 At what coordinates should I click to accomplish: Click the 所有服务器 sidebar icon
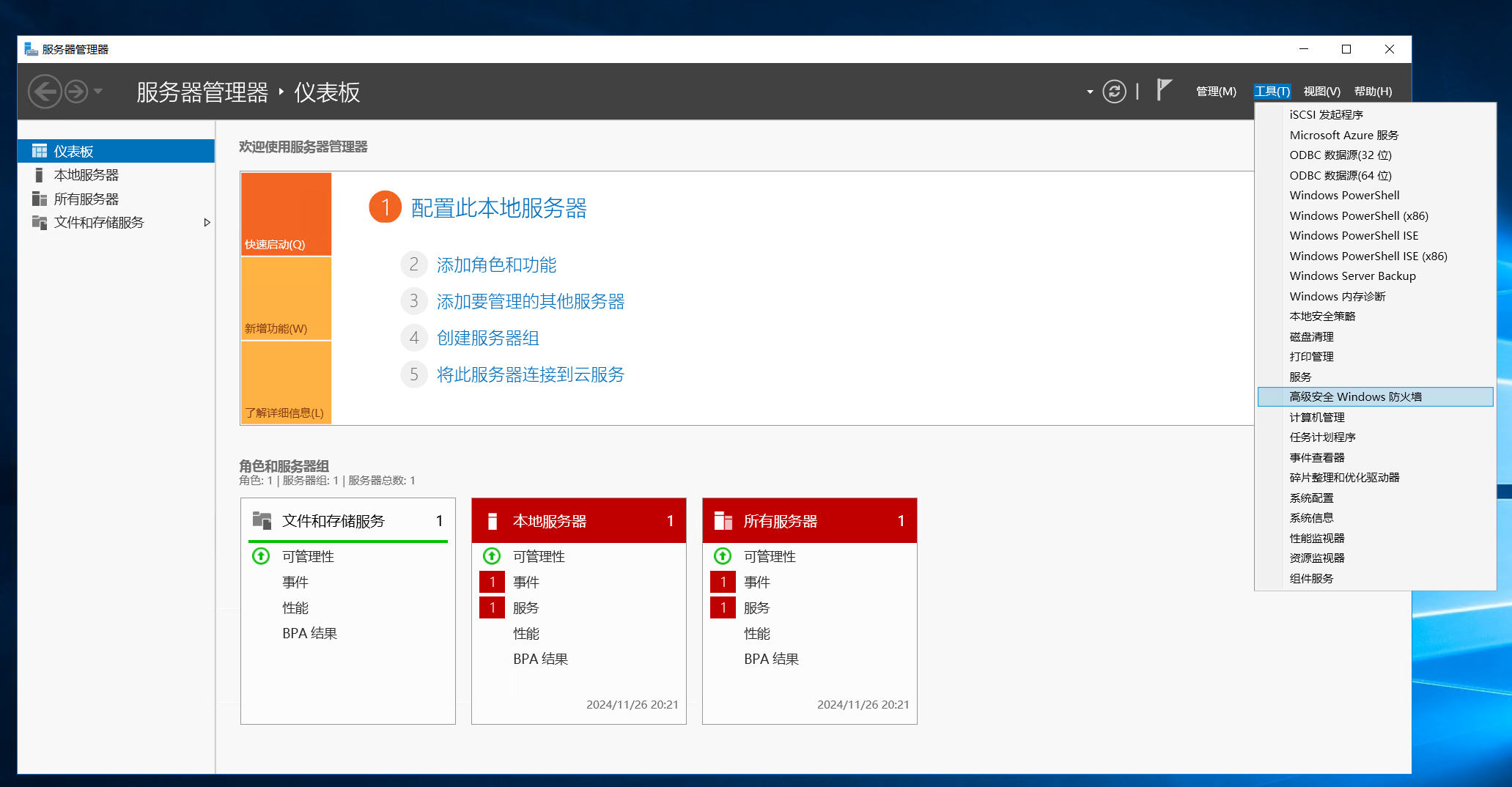(40, 199)
